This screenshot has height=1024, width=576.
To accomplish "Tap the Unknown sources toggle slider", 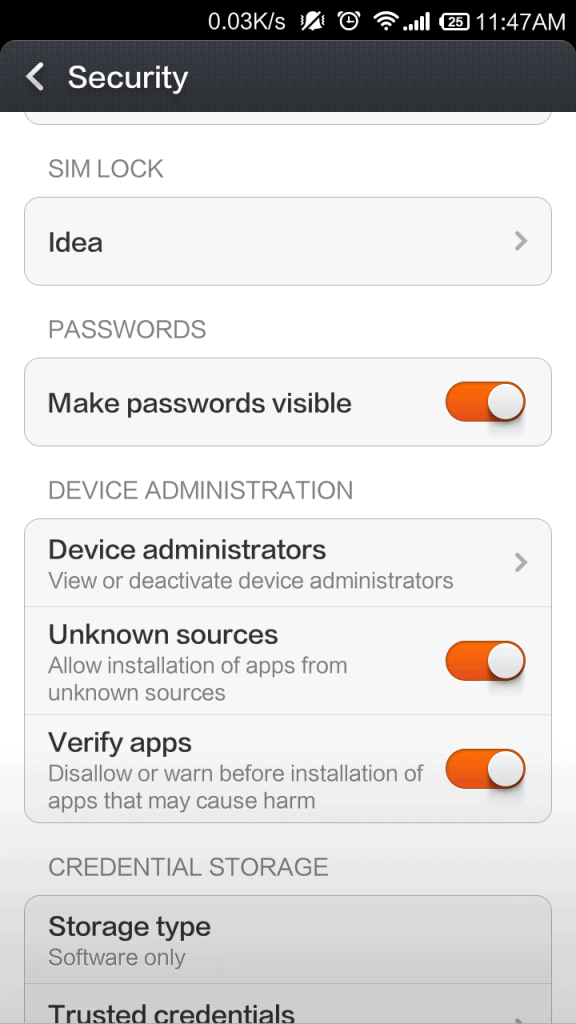I will click(x=485, y=661).
